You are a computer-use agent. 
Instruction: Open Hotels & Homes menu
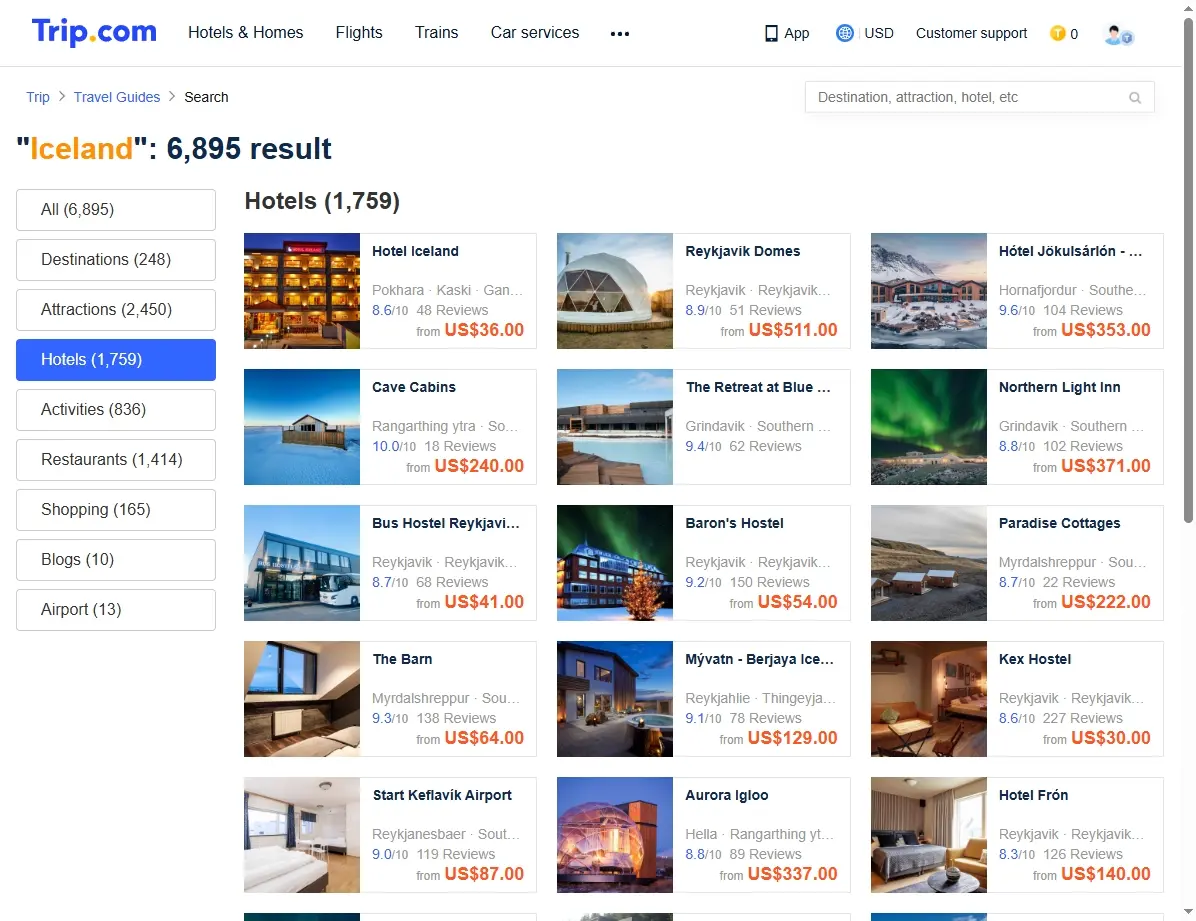(x=246, y=32)
